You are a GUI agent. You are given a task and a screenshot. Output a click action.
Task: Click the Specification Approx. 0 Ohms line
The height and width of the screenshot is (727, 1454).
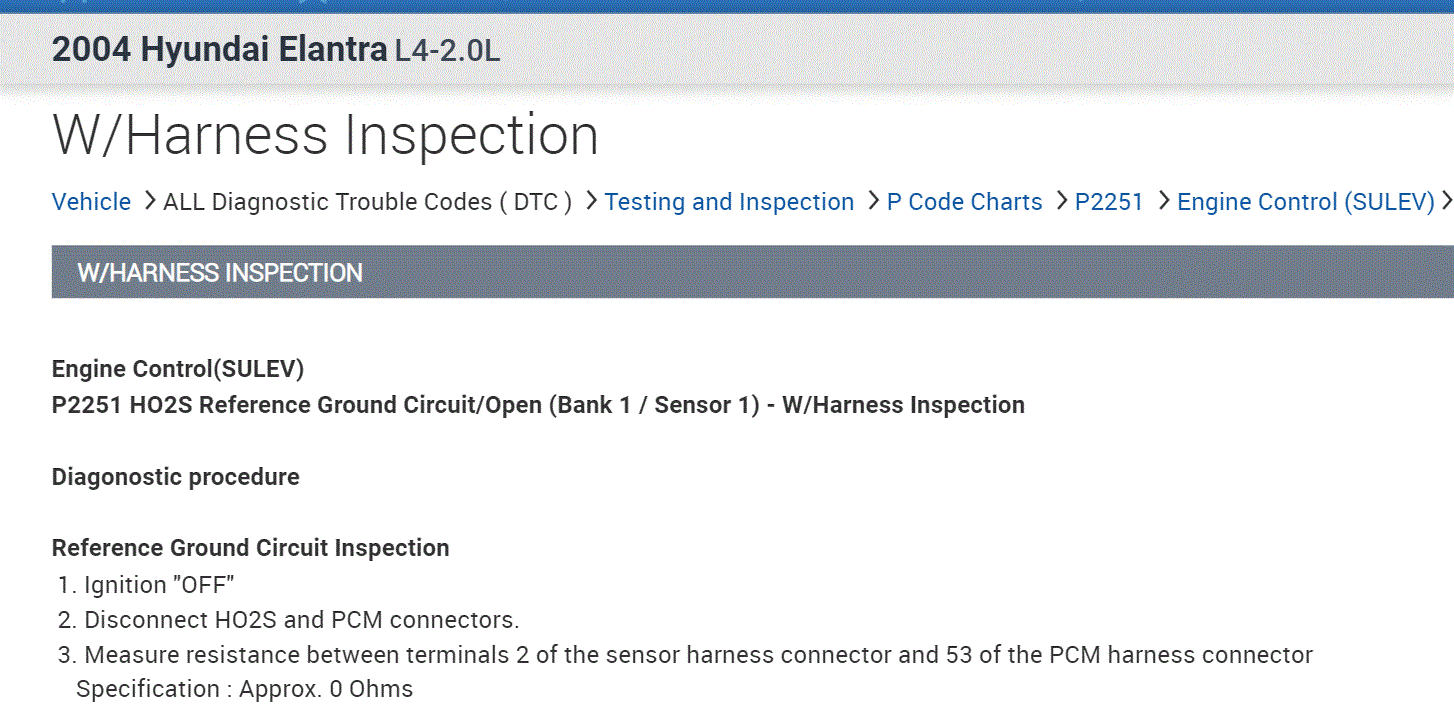tap(244, 689)
